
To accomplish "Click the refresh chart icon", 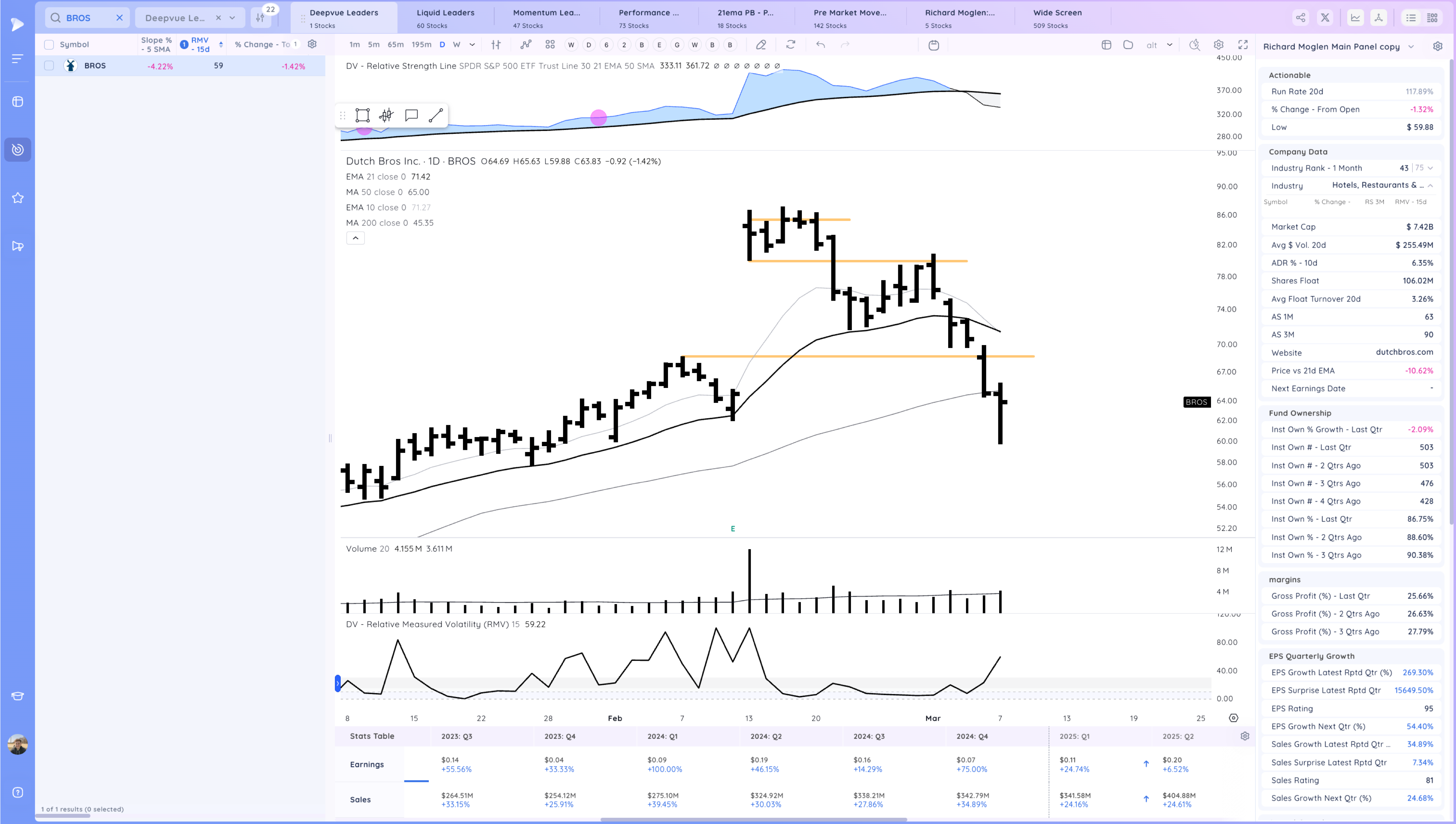I will click(x=791, y=44).
